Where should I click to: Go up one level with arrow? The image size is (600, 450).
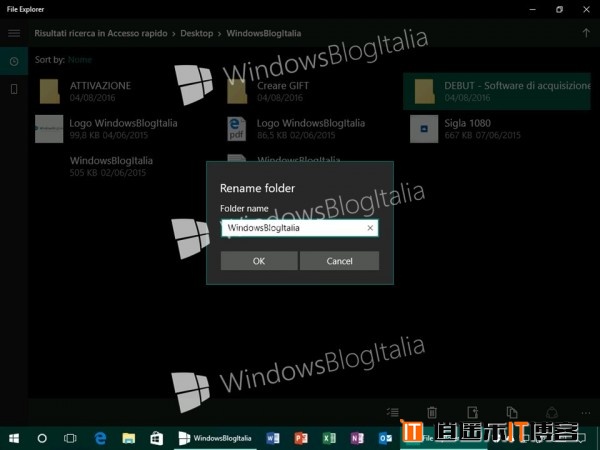pos(586,33)
